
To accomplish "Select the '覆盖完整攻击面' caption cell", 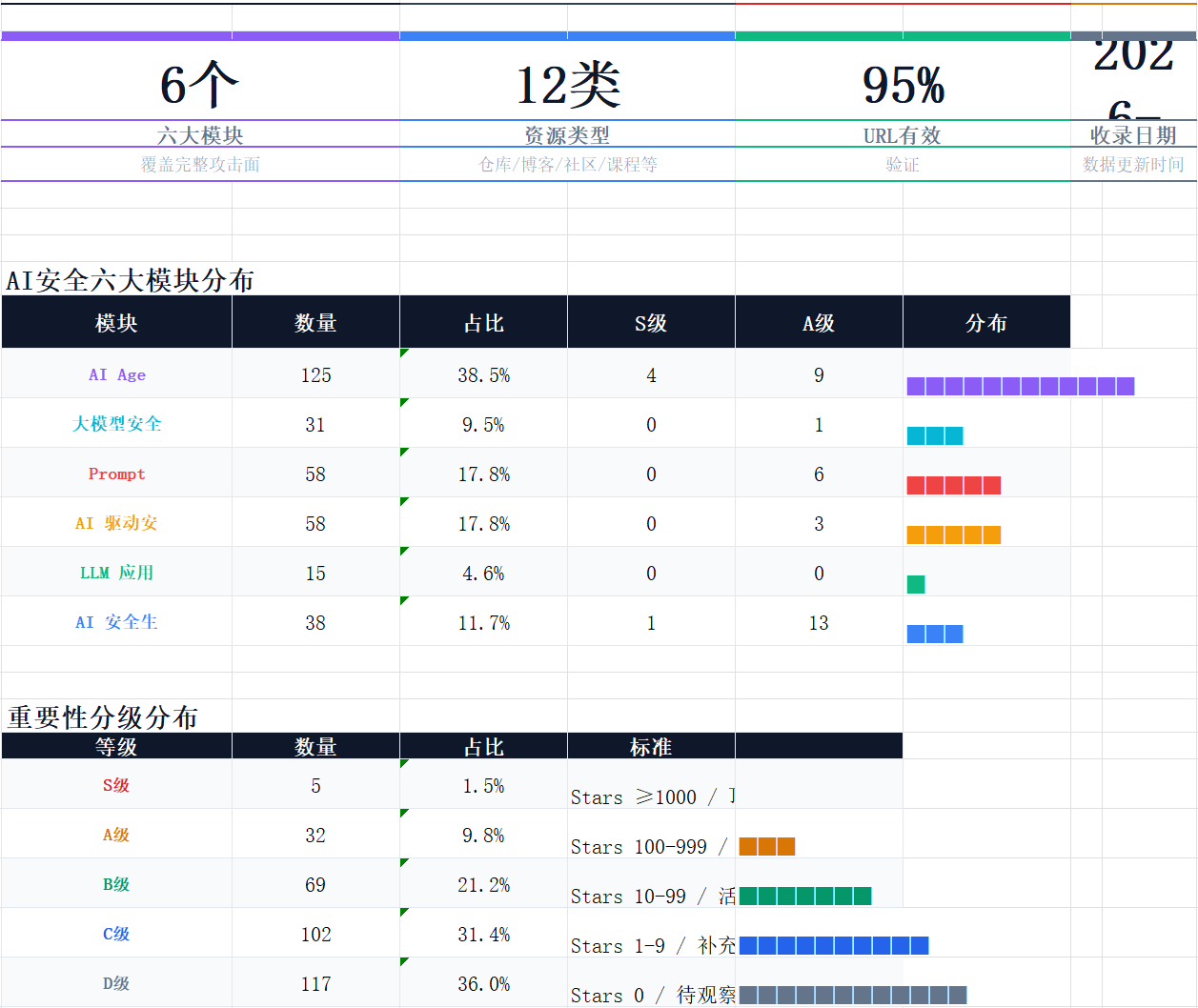I will coord(200,164).
